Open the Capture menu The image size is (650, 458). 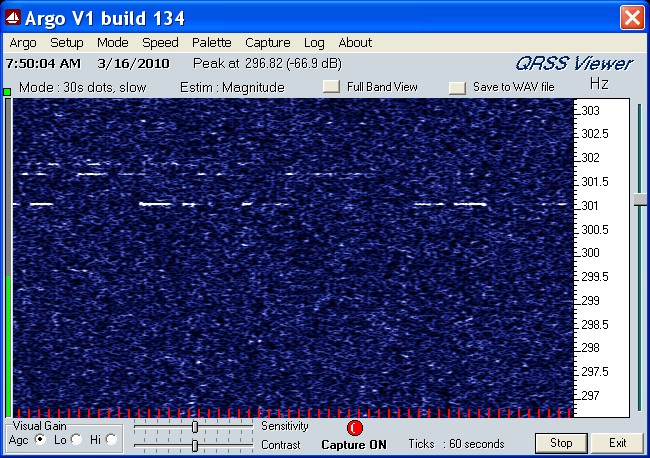268,43
